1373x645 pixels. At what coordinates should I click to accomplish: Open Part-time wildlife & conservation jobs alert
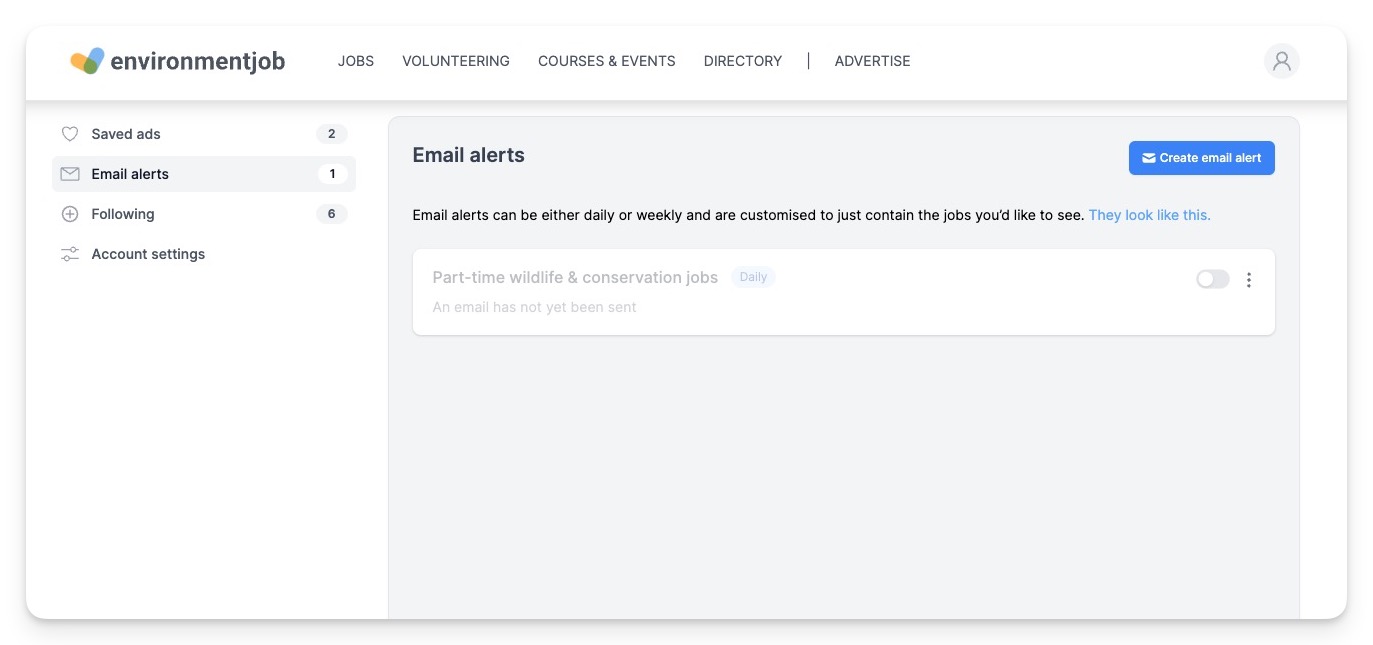(575, 278)
